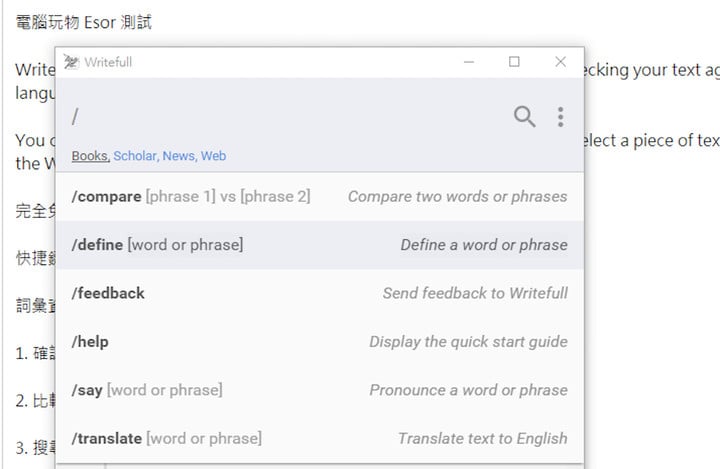
Task: Open the three-dot options menu
Action: pyautogui.click(x=560, y=117)
